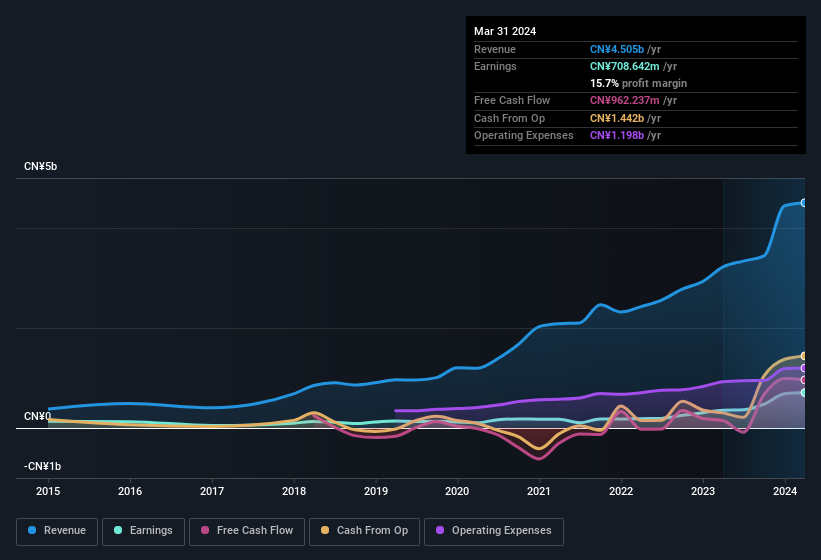
Task: Click the Cash From Op endpoint marker
Action: [804, 356]
